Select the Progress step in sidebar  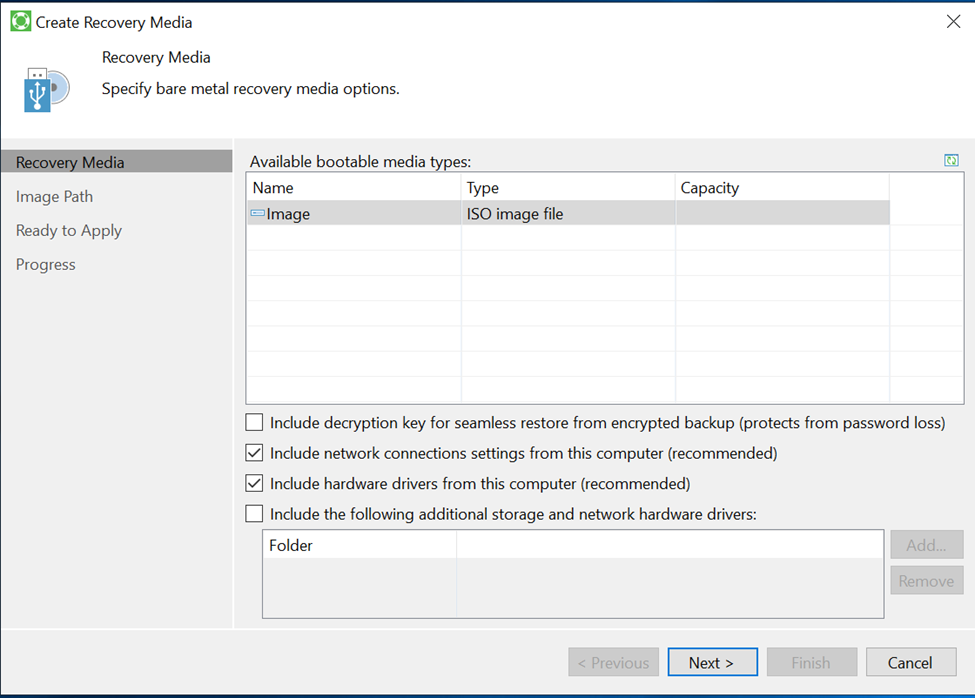46,265
